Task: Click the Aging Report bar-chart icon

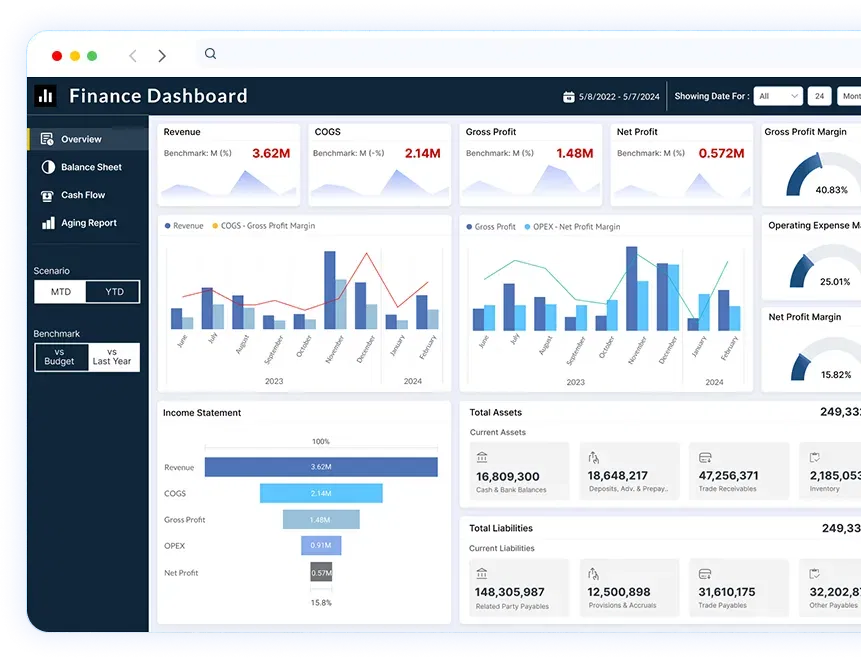Action: tap(47, 223)
